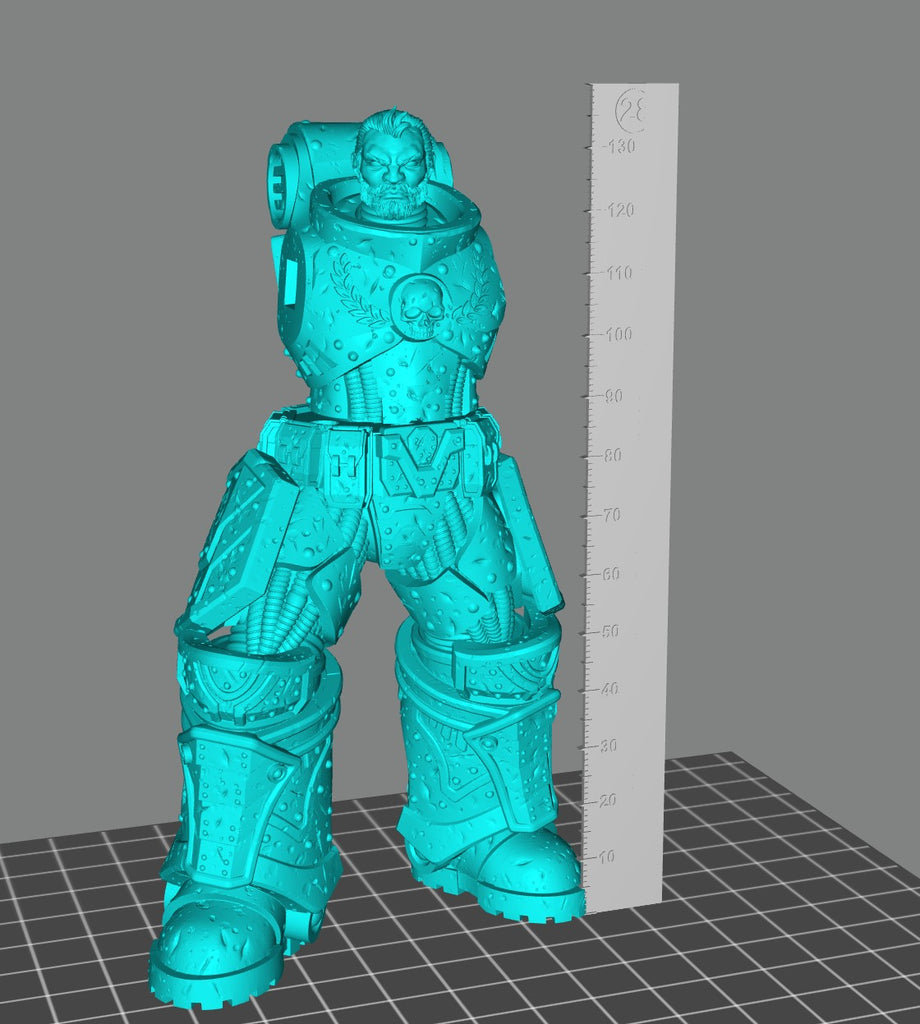
Task: Click the "120" mark on the ruler
Action: (x=620, y=210)
